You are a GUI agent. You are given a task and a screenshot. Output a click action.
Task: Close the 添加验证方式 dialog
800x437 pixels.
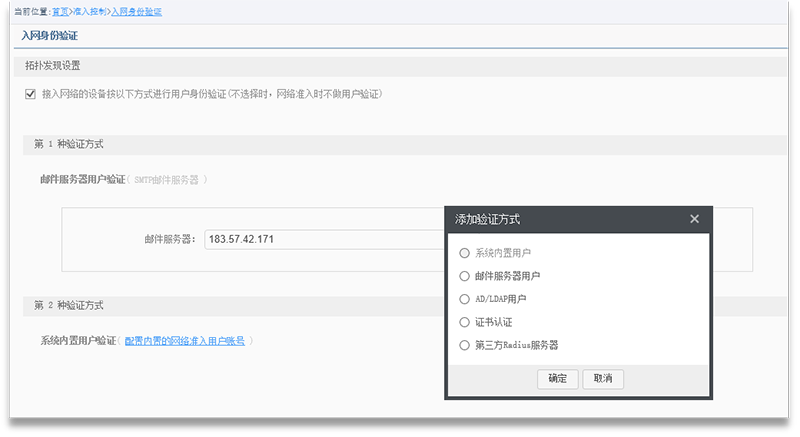pyautogui.click(x=695, y=219)
